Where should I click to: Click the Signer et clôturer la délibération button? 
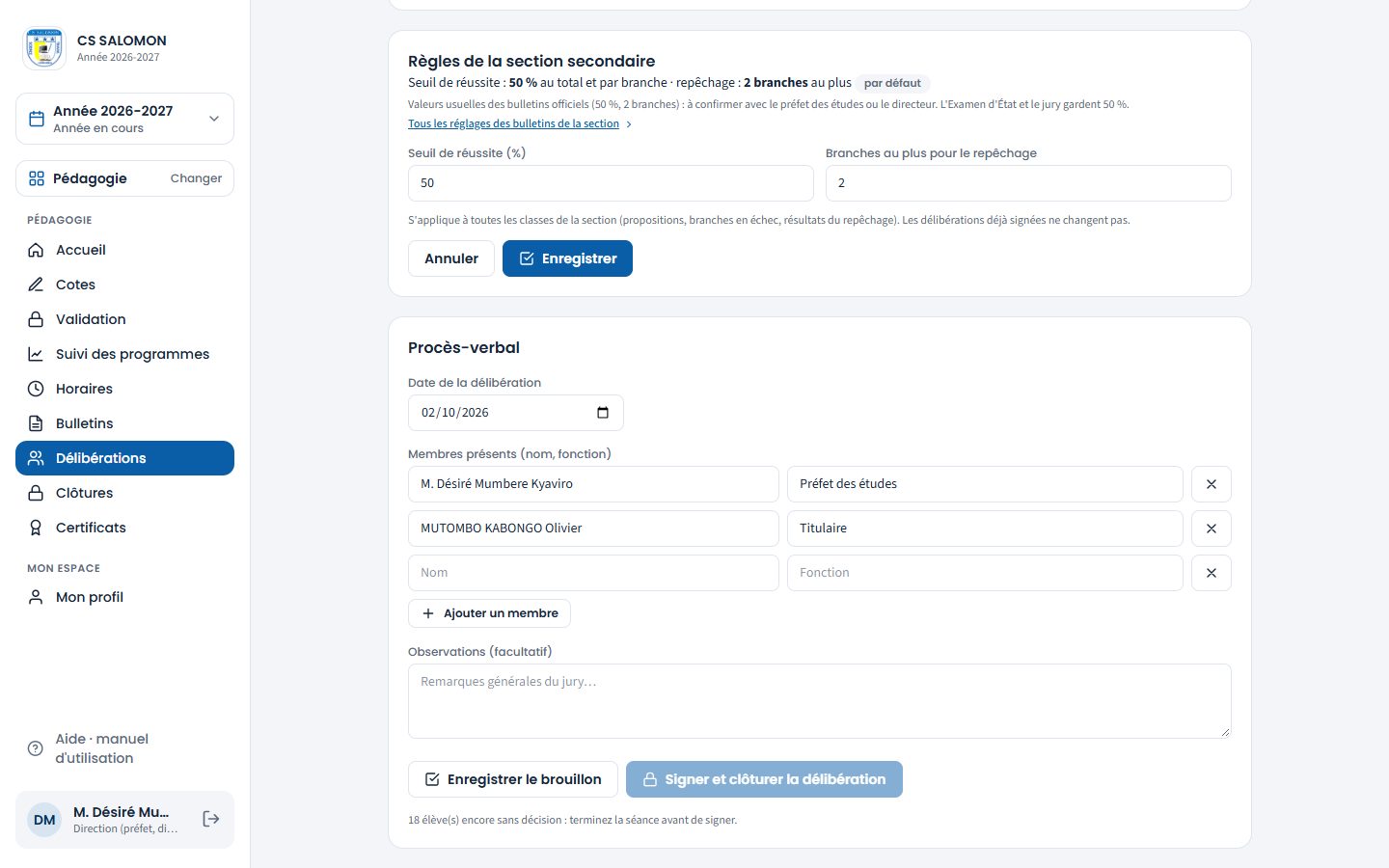[764, 779]
